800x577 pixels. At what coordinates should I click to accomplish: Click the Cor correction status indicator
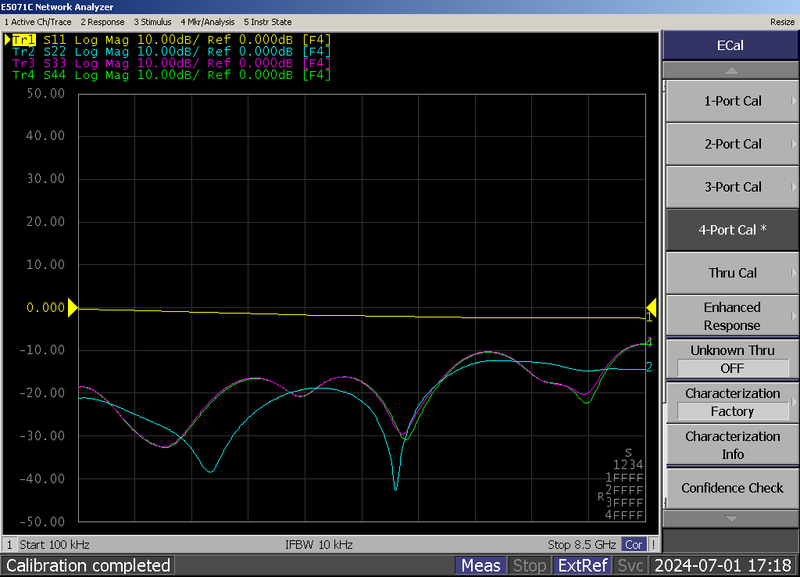coord(633,545)
